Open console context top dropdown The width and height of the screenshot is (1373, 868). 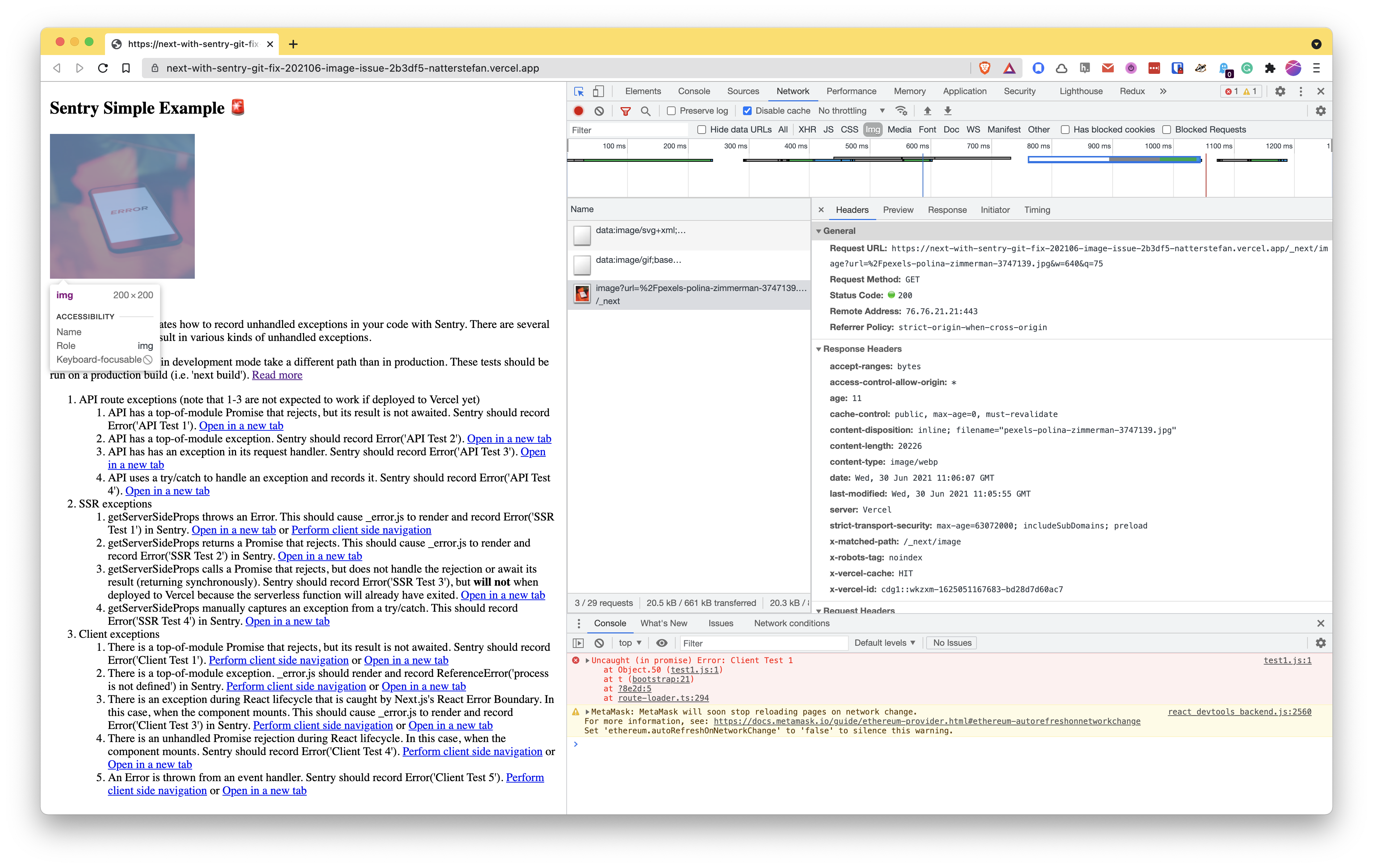point(630,643)
